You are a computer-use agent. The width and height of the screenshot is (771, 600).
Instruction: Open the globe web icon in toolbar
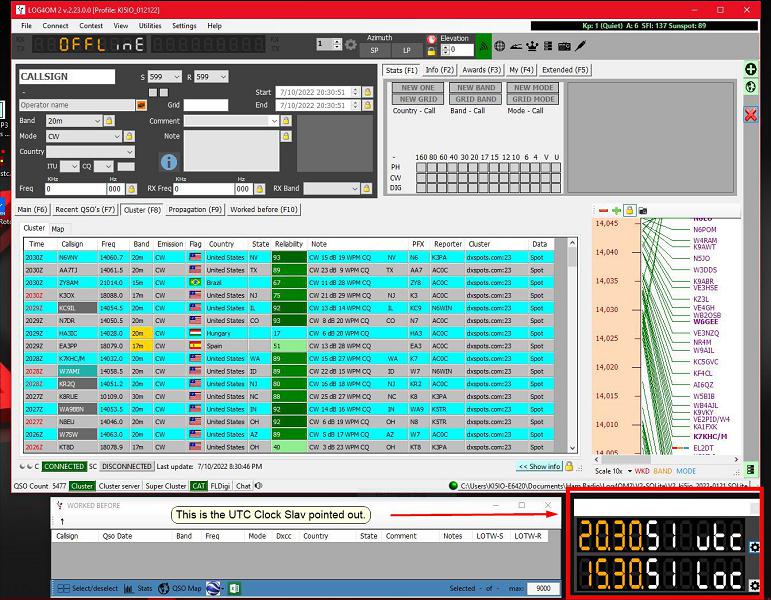pyautogui.click(x=500, y=46)
